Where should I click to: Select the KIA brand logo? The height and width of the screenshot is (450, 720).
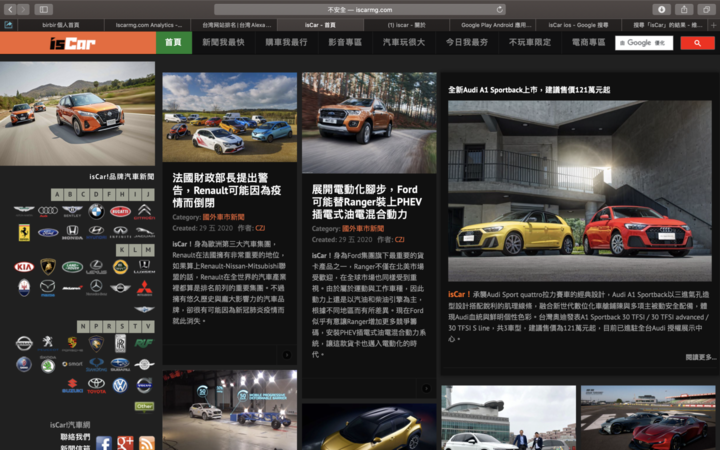tap(24, 267)
